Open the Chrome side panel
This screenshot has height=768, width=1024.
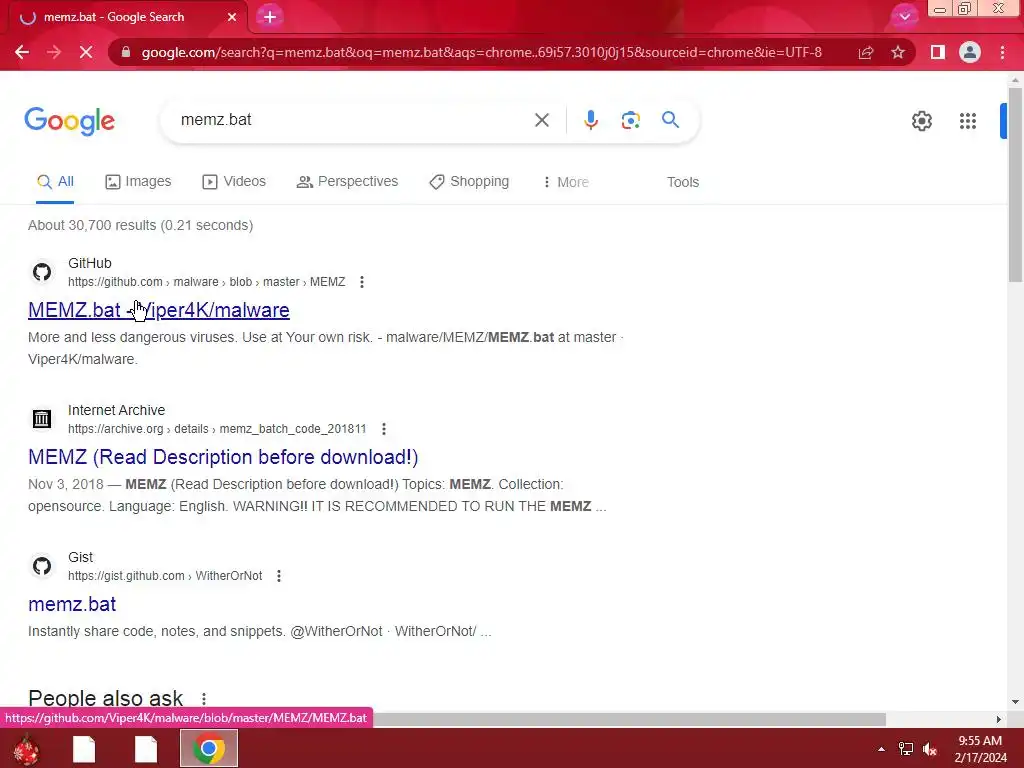[x=938, y=52]
